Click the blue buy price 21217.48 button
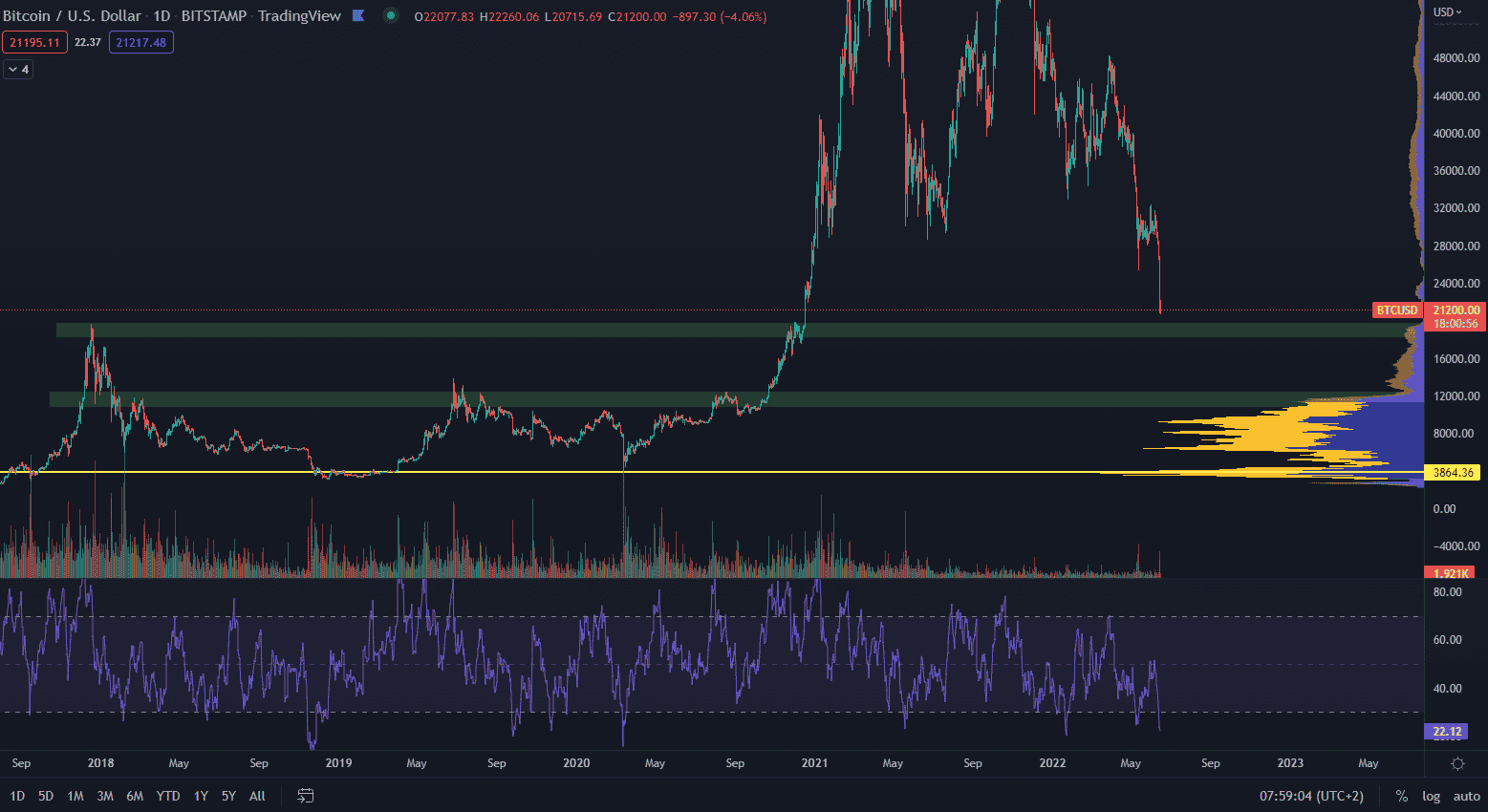The image size is (1488, 812). pos(140,42)
